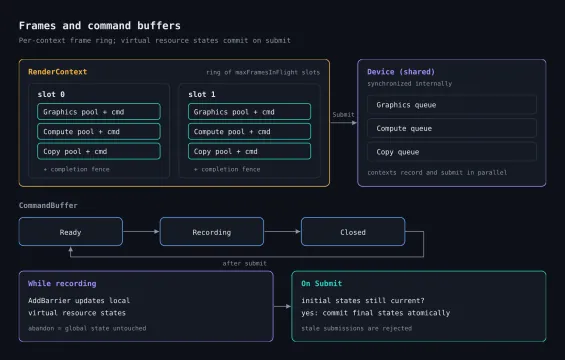Screen dimensions: 565x360
Task: Click slot 1 'Graphics pool + cmd' box
Action: click(249, 112)
